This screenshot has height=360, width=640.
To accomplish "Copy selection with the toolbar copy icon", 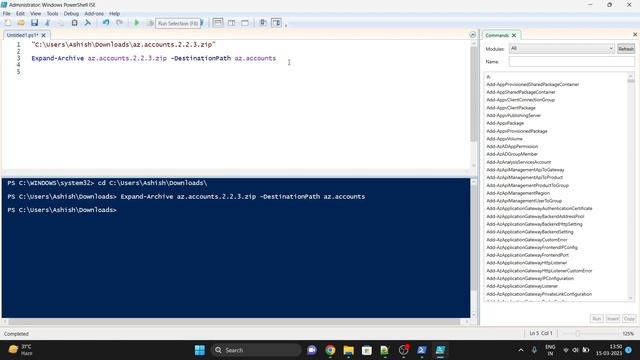I will [x=61, y=23].
